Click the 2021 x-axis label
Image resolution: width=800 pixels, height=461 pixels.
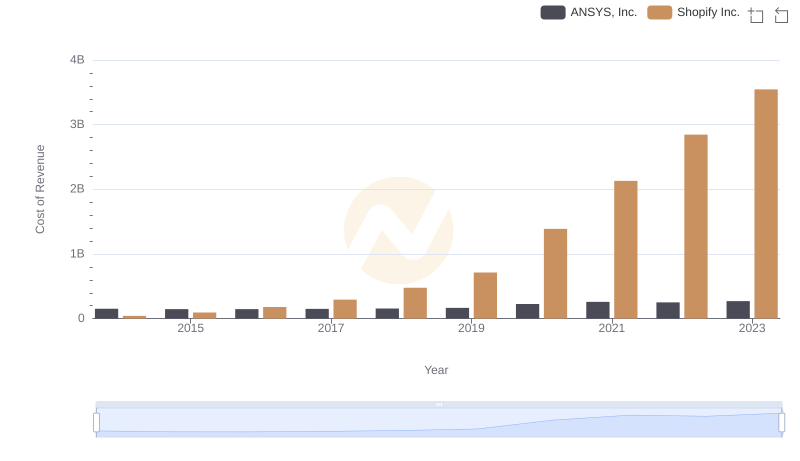point(611,328)
